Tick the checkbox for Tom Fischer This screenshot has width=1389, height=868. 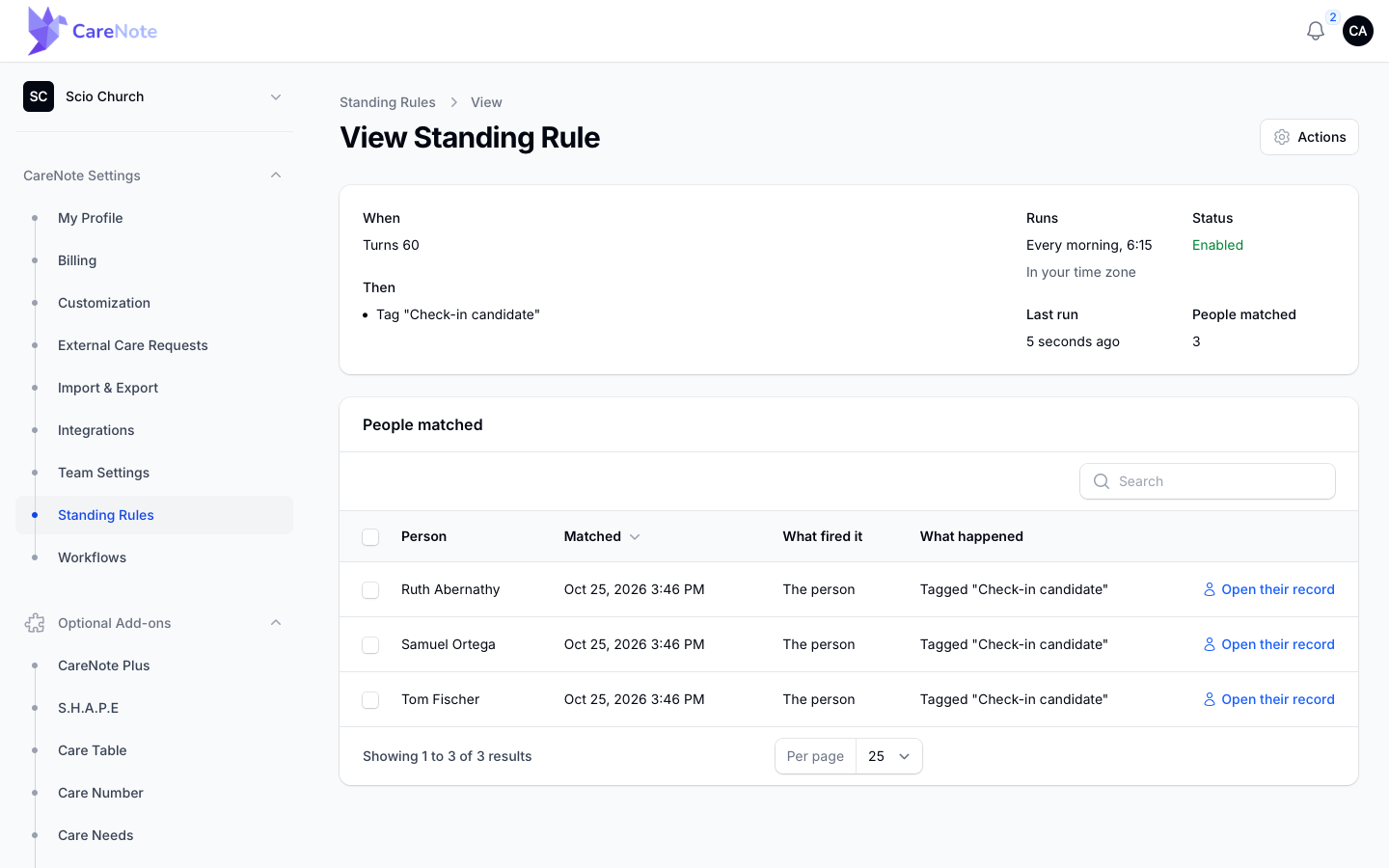pyautogui.click(x=370, y=700)
